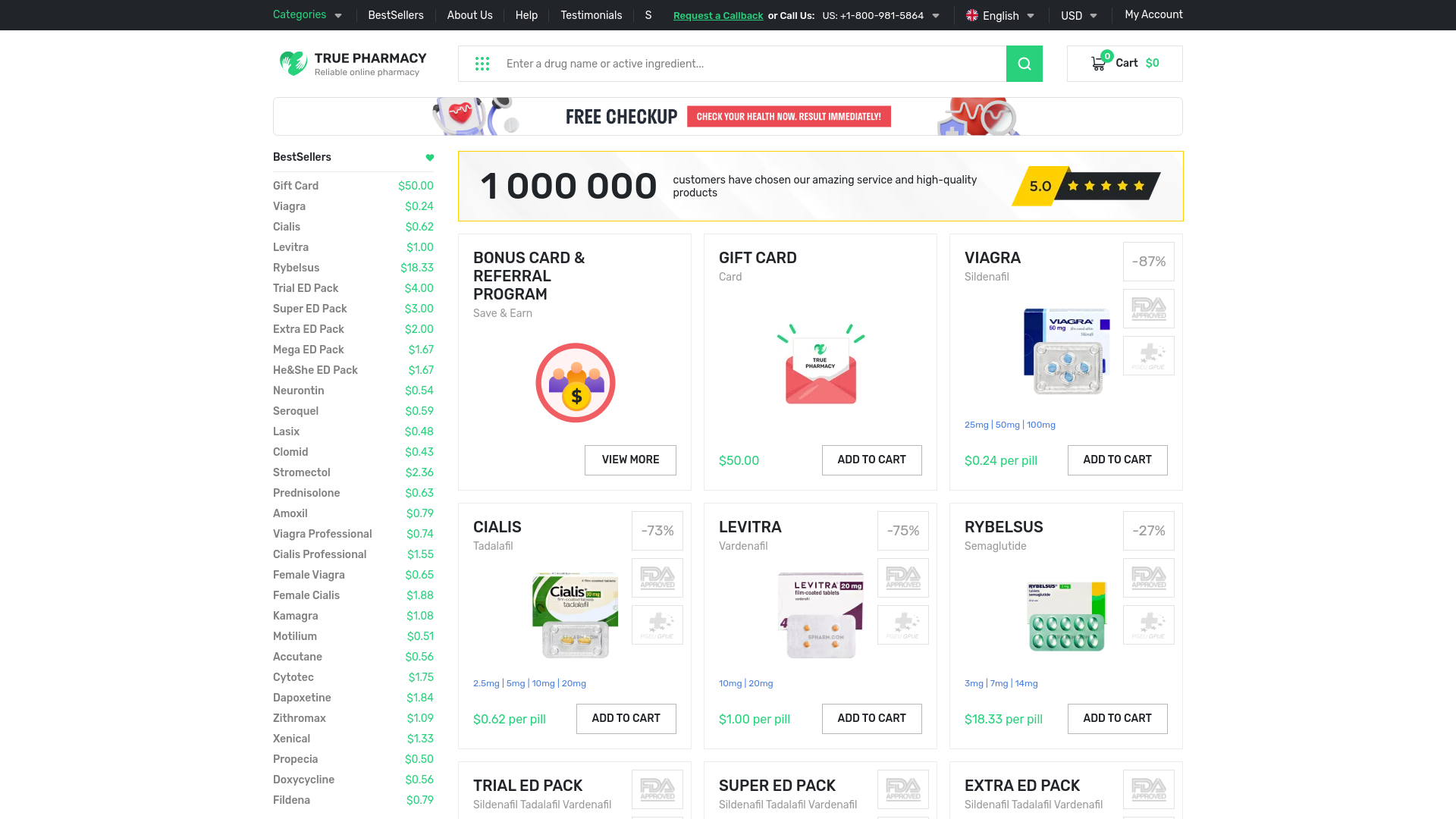Screen dimensions: 1456x819
Task: Click the Cialis product box image
Action: (576, 615)
